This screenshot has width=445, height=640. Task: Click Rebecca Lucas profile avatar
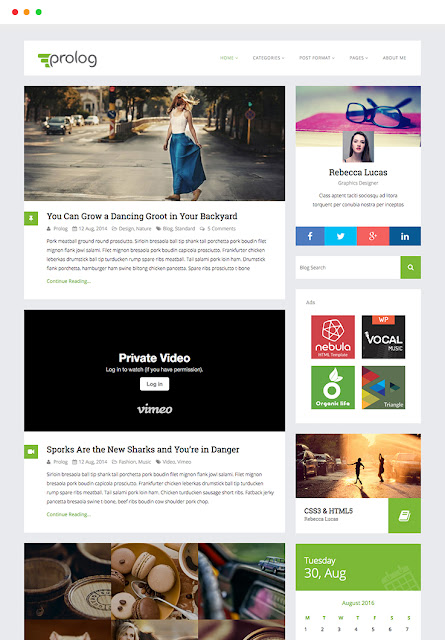point(358,147)
